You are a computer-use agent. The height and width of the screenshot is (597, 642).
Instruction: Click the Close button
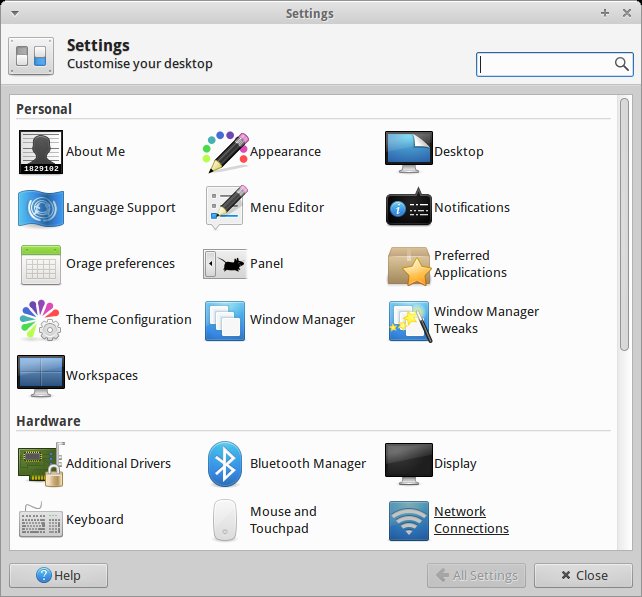tap(583, 575)
